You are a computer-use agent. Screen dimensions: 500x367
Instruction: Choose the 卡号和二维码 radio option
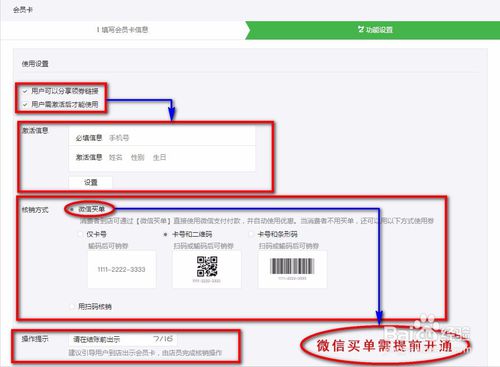[x=166, y=234]
